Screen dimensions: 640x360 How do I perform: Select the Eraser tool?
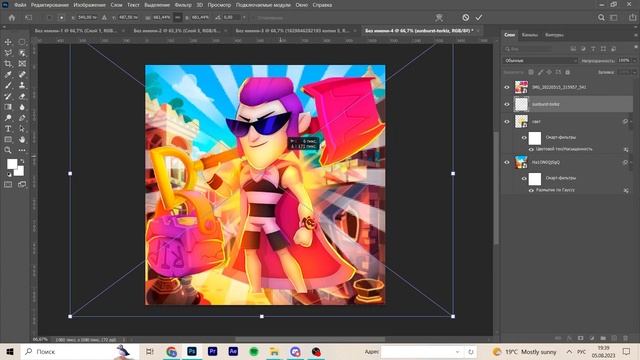(x=22, y=96)
